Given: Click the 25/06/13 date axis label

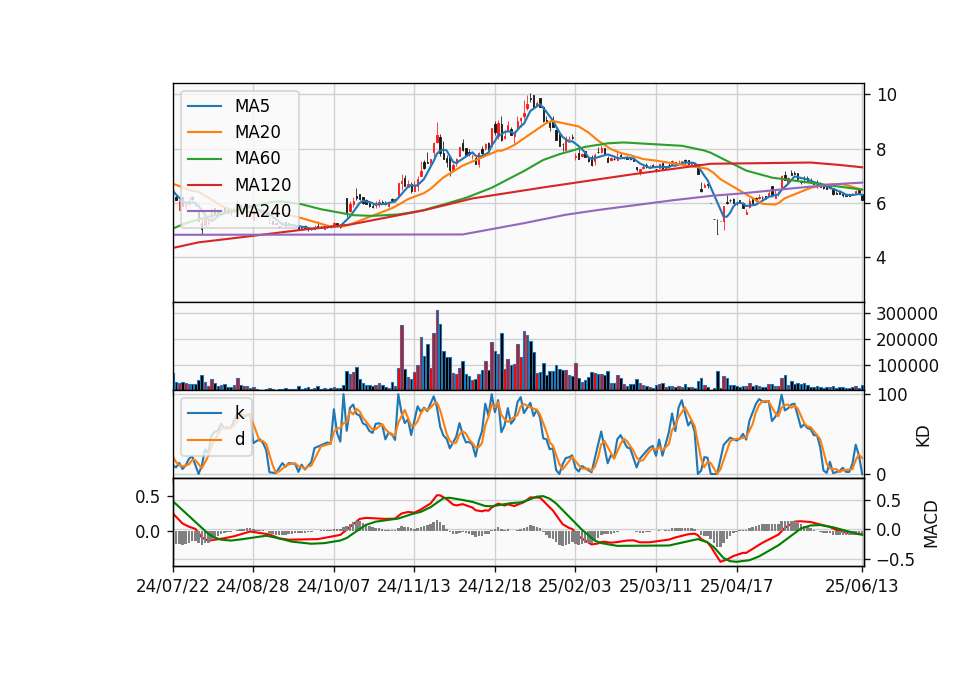Looking at the screenshot, I should click(862, 586).
